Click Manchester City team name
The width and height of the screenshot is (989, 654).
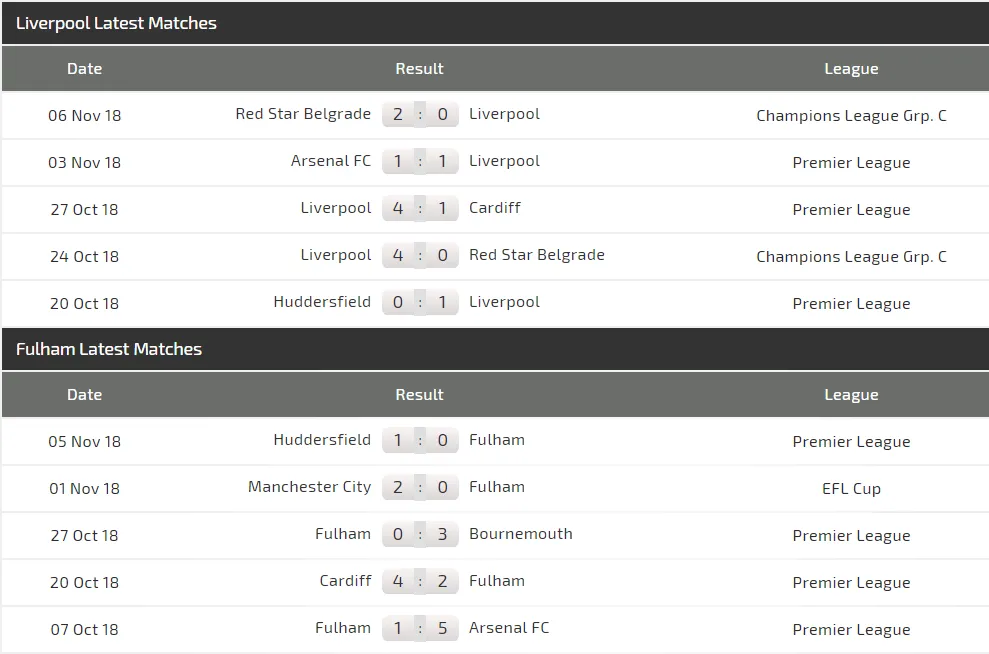point(309,487)
